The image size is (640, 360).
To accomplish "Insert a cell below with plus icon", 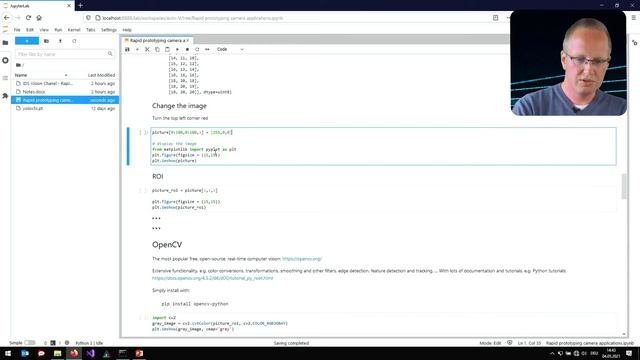I will [x=137, y=49].
